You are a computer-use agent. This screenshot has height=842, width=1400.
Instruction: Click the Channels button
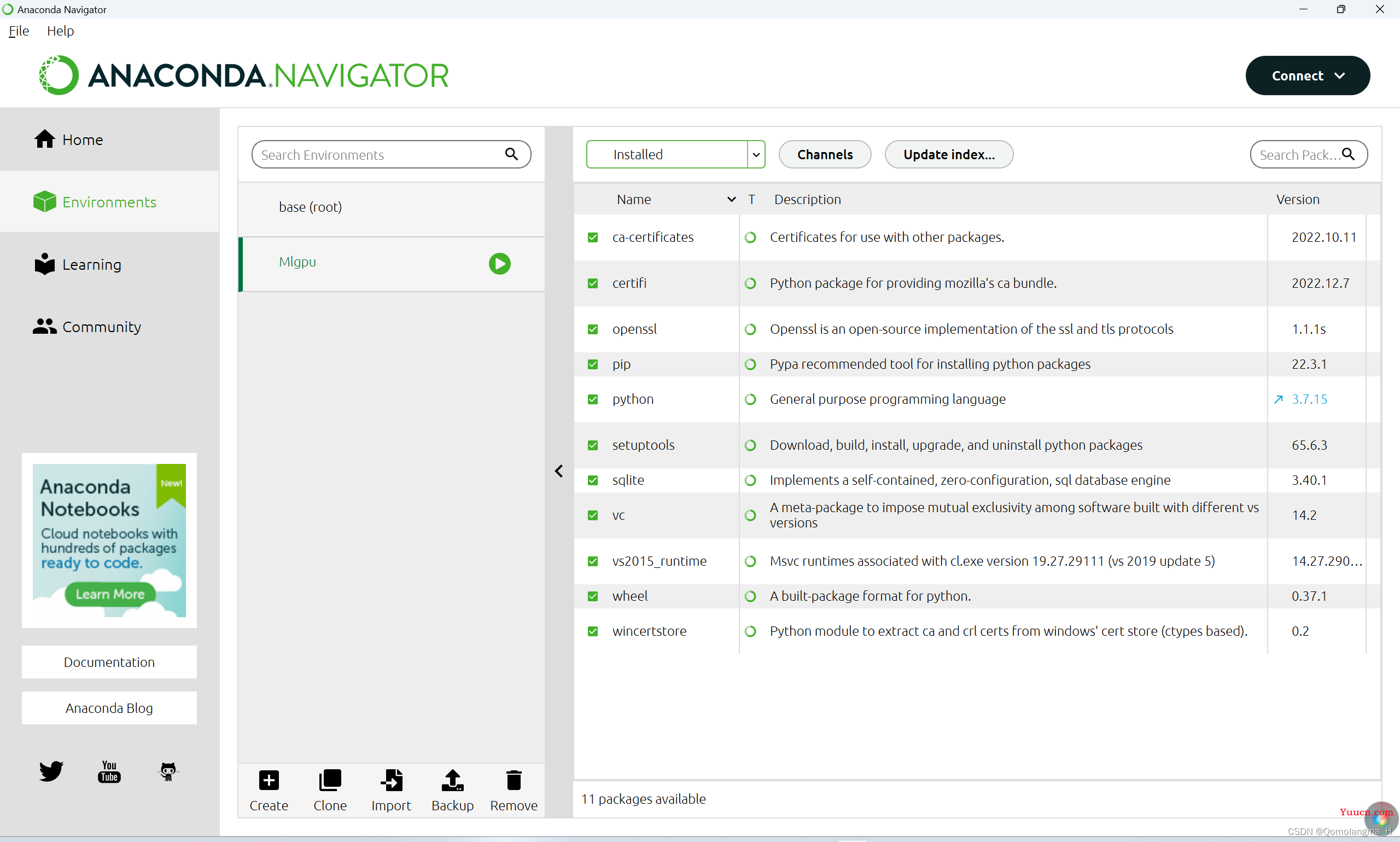(x=825, y=154)
